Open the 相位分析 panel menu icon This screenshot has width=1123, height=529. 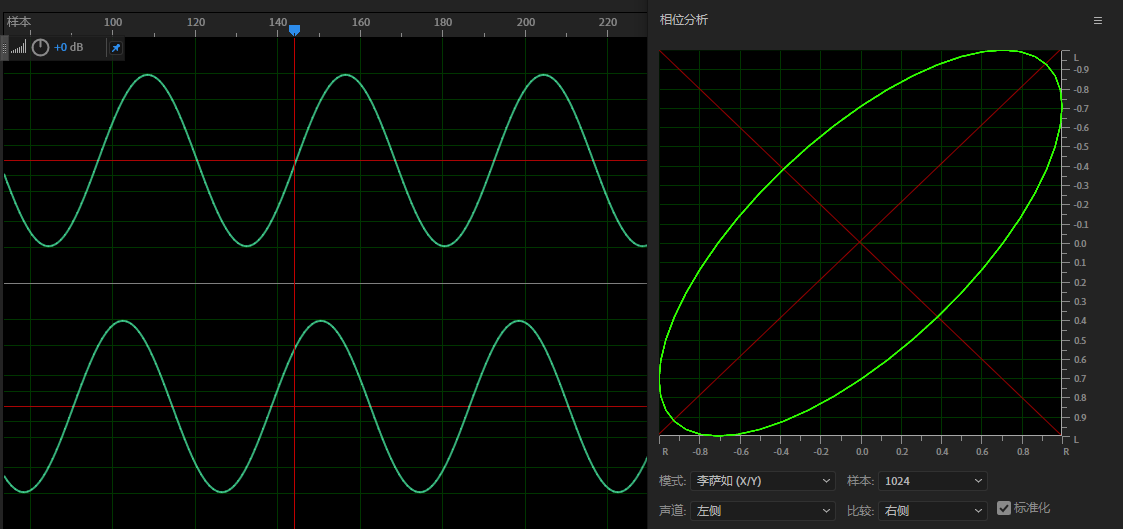tap(1097, 20)
